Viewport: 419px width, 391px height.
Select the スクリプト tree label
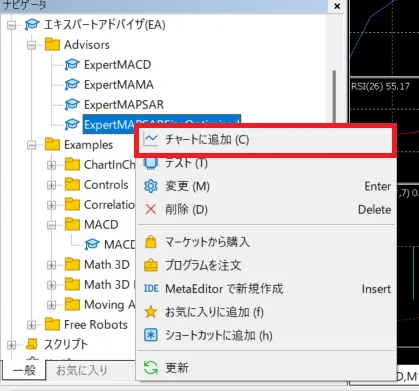click(66, 344)
